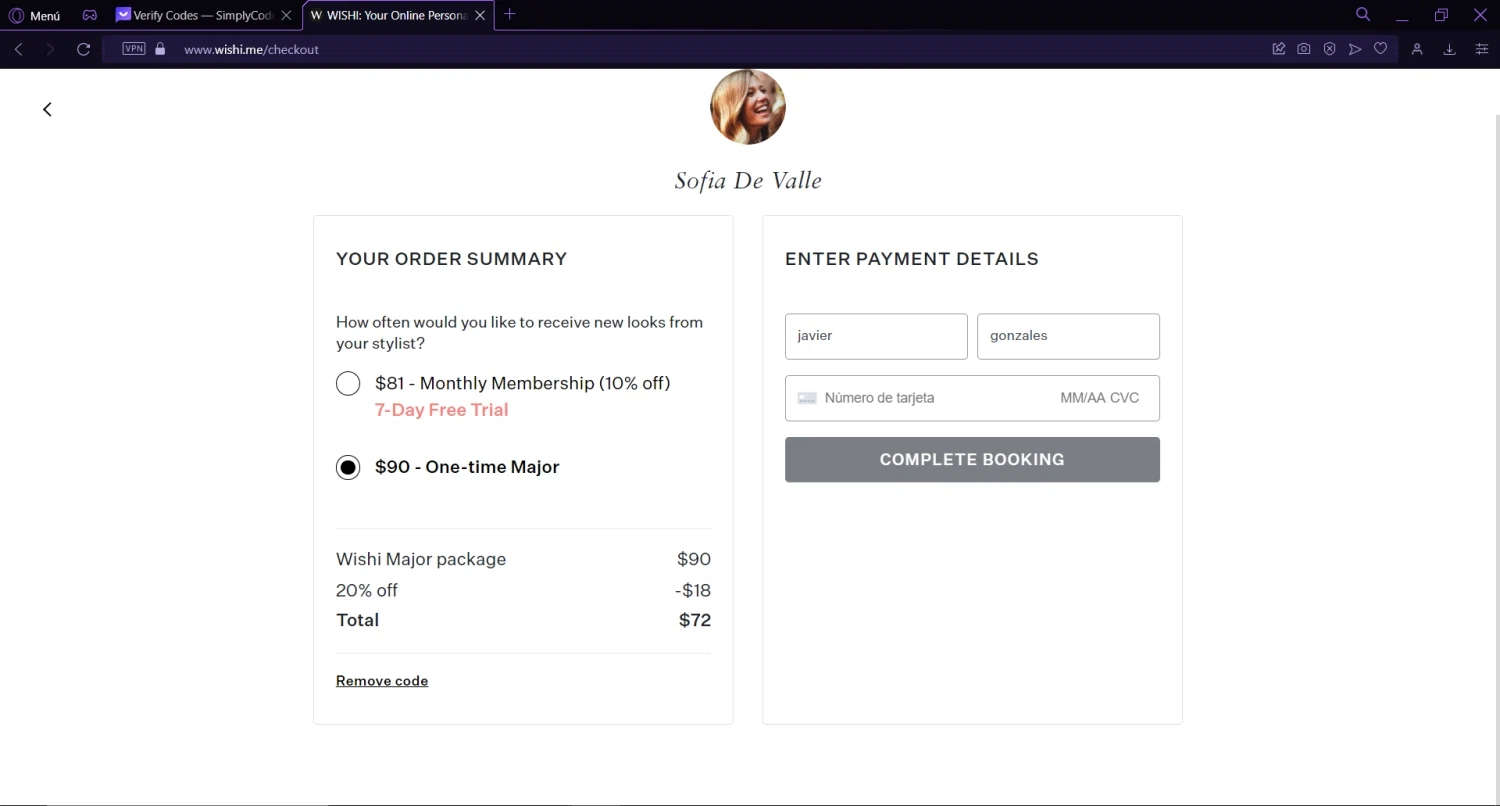
Task: Select $81 Monthly Membership radio button
Action: 348,383
